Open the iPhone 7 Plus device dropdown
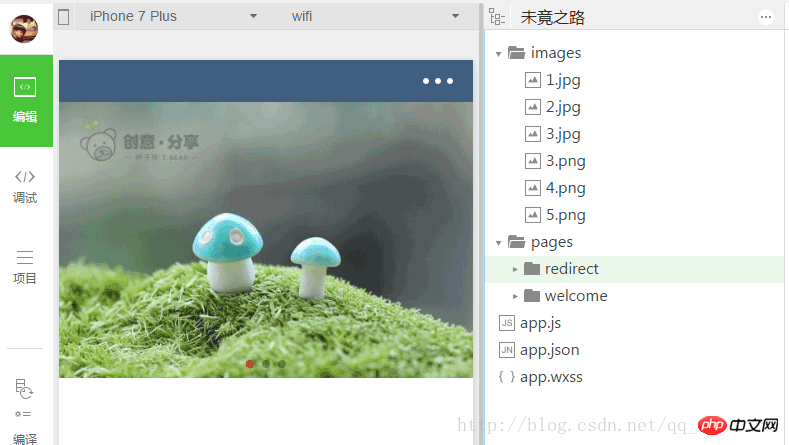This screenshot has height=445, width=789. point(173,16)
